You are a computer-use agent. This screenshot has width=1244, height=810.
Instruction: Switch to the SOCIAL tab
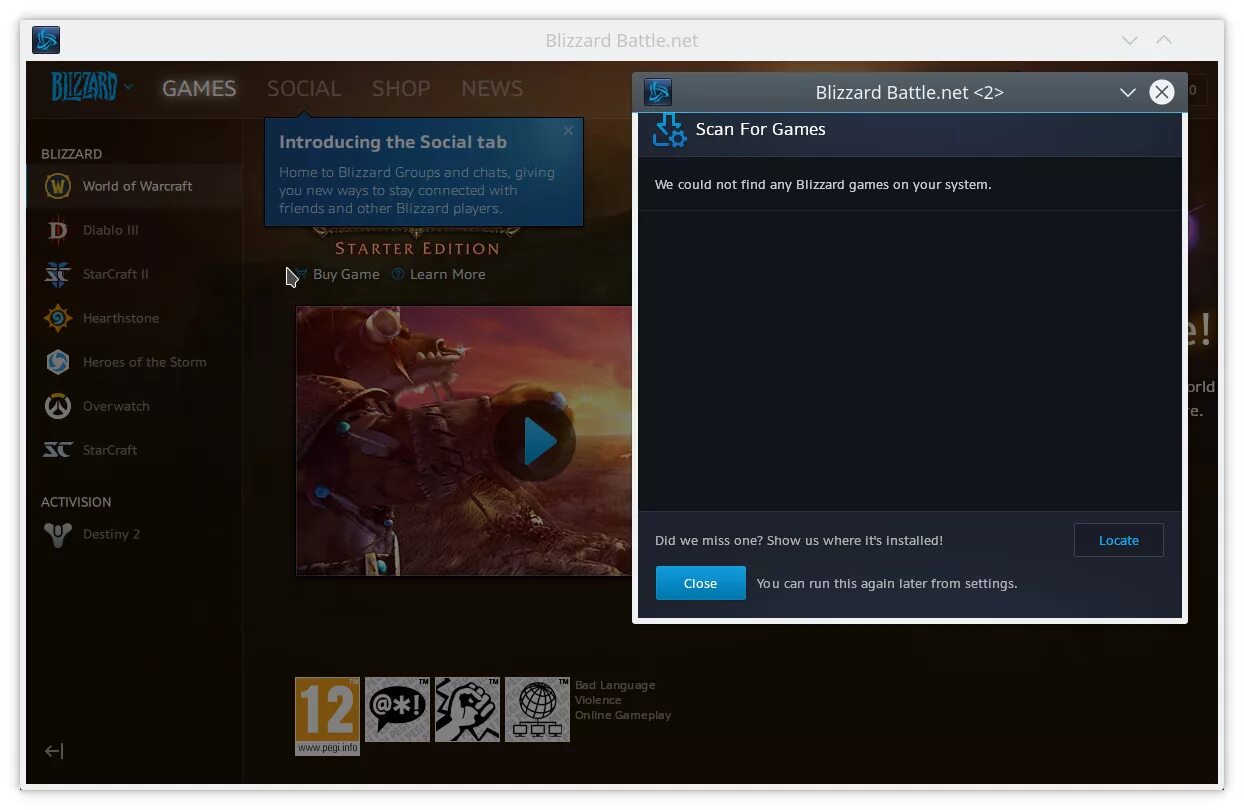(304, 88)
